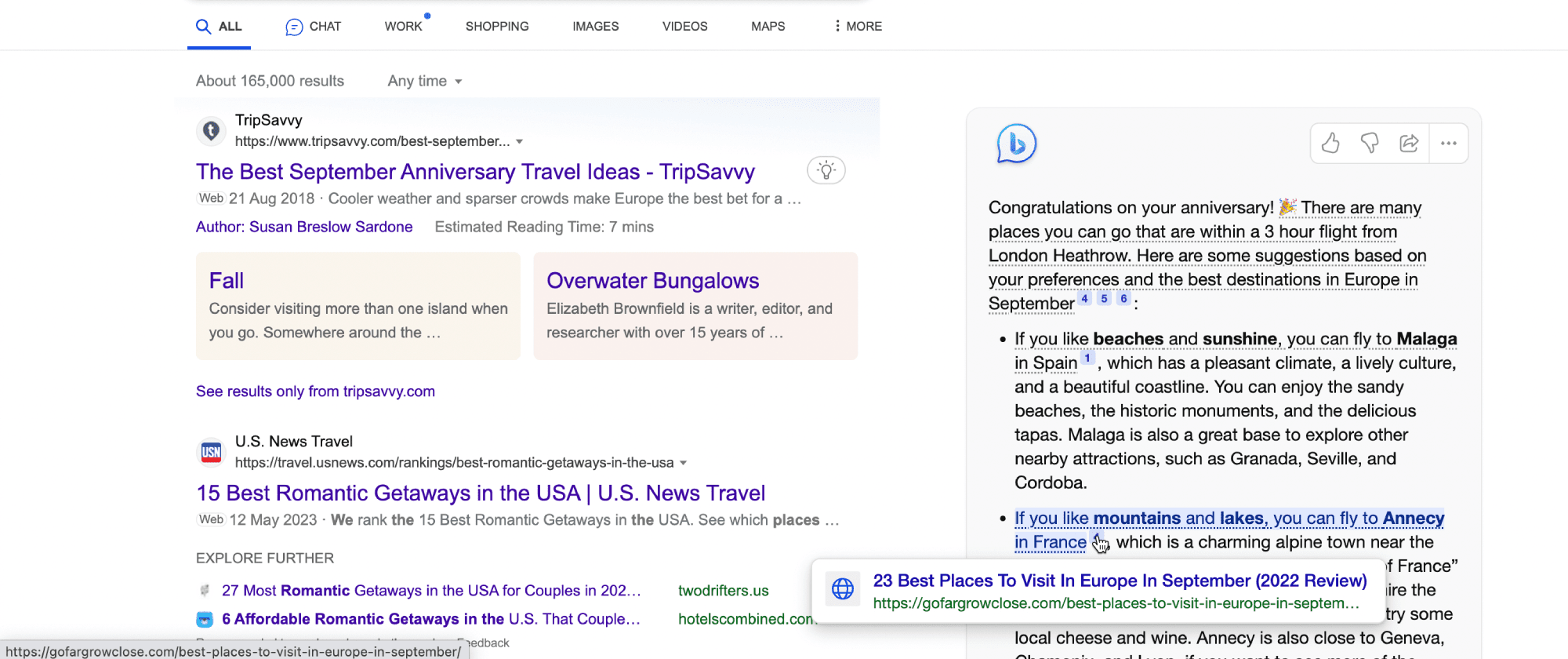Open 23 Best Places To Visit In Europe citation

pyautogui.click(x=1120, y=581)
